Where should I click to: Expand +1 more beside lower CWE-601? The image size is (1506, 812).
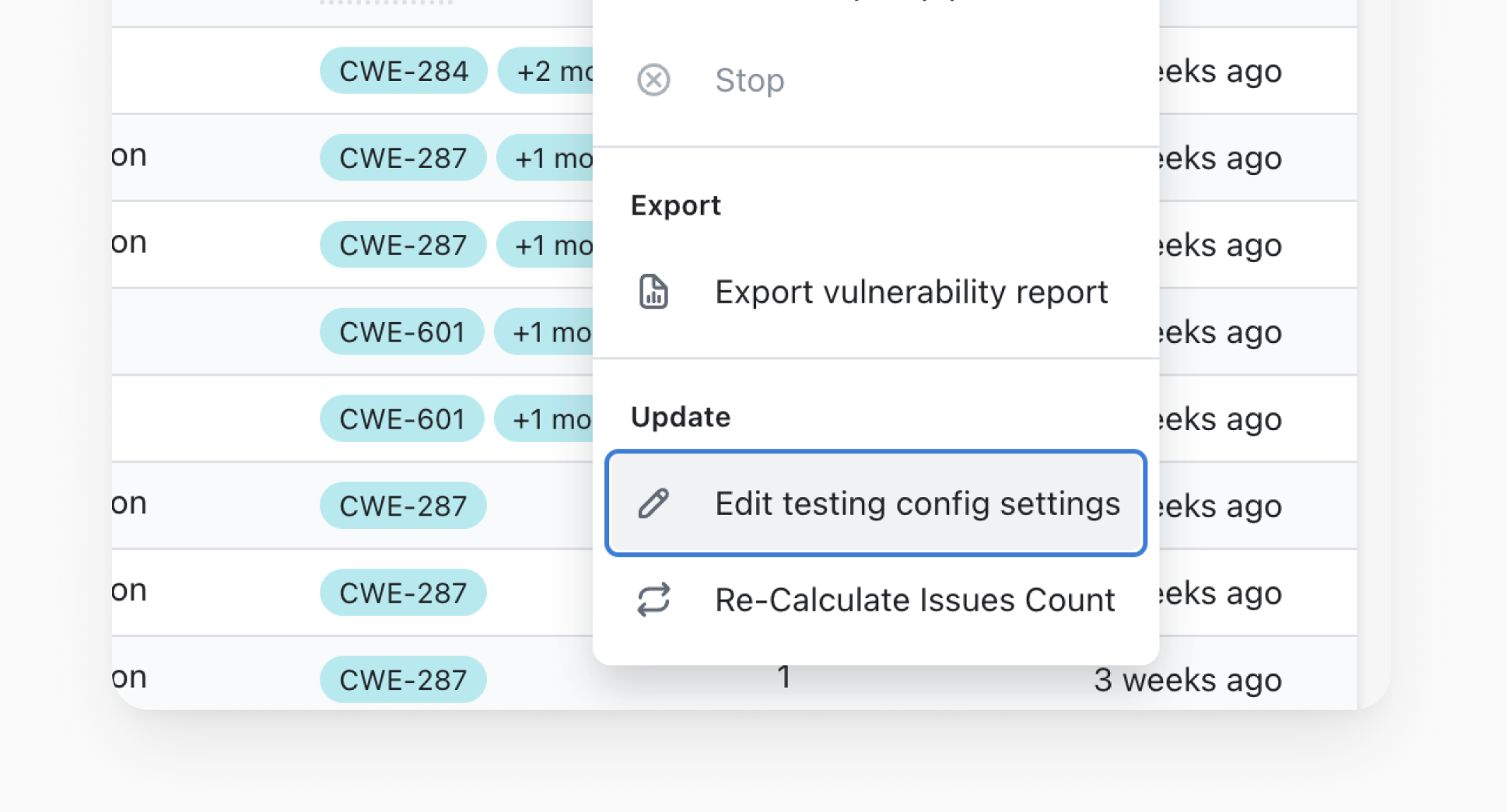pyautogui.click(x=545, y=419)
